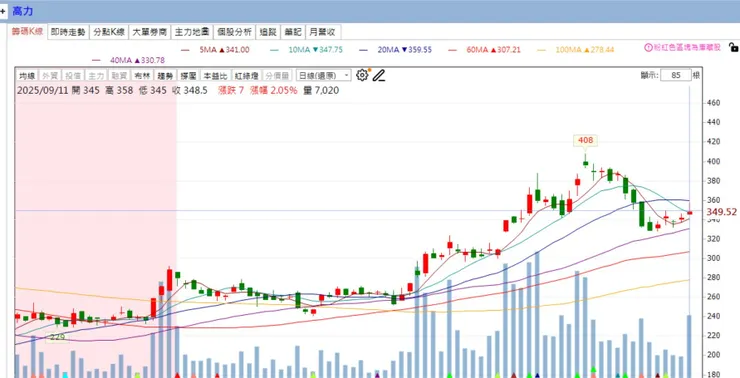Click the 349.52 current price tag
This screenshot has height=378, width=740.
pyautogui.click(x=721, y=212)
